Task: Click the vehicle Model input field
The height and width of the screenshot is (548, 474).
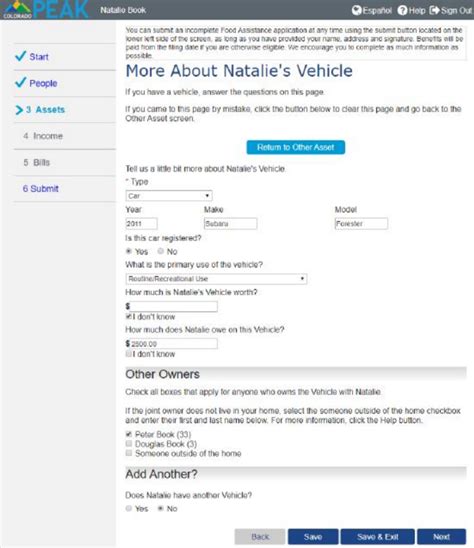Action: coord(361,224)
